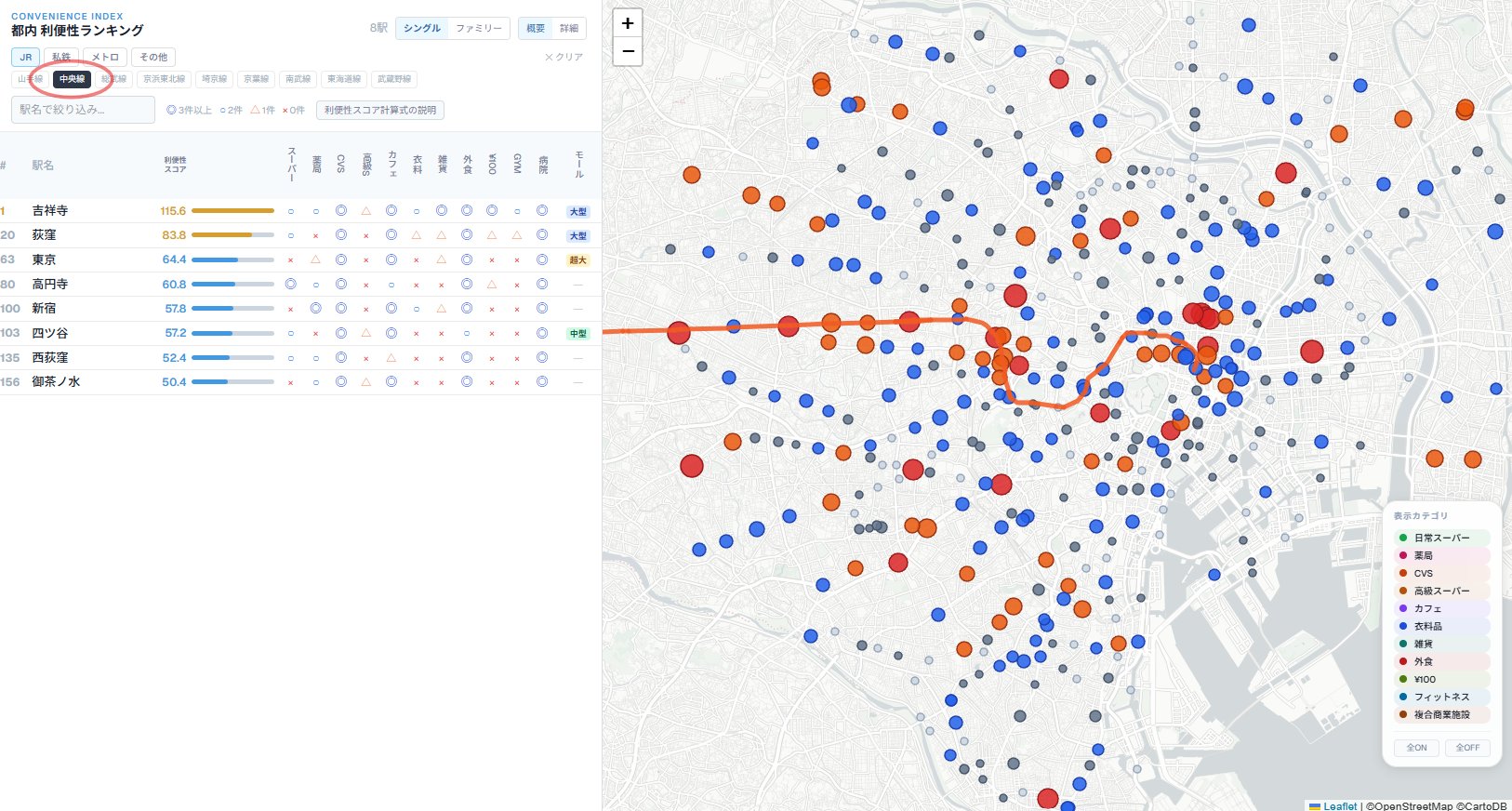Screen dimensions: 1512x811
Task: Select the 概要 view
Action: [536, 29]
